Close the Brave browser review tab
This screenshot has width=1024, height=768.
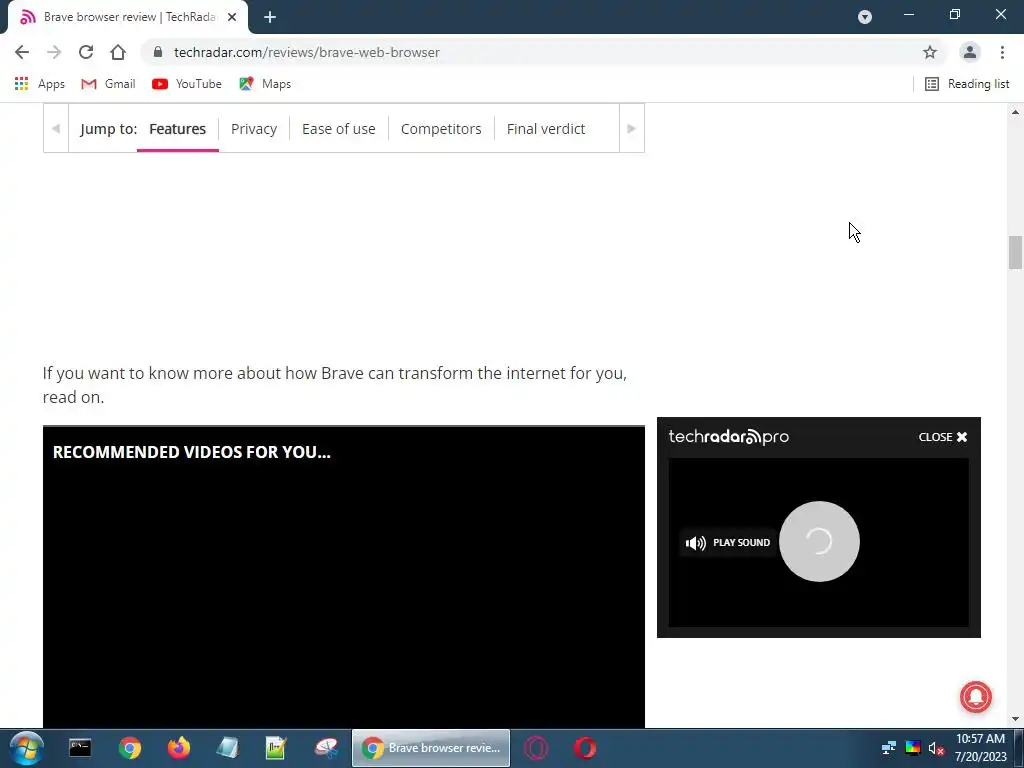tap(232, 17)
